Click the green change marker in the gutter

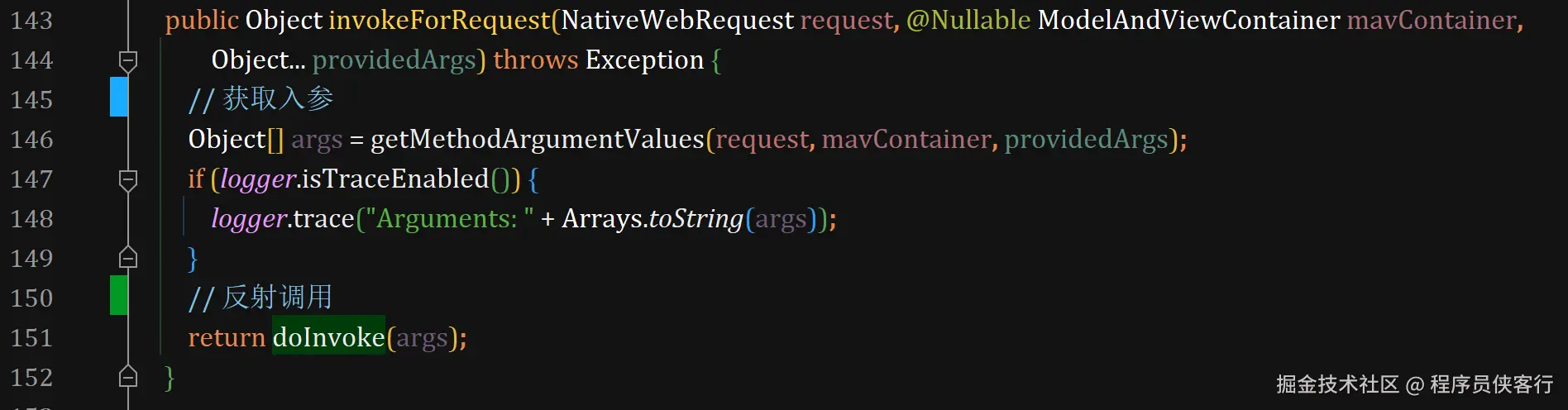(119, 295)
